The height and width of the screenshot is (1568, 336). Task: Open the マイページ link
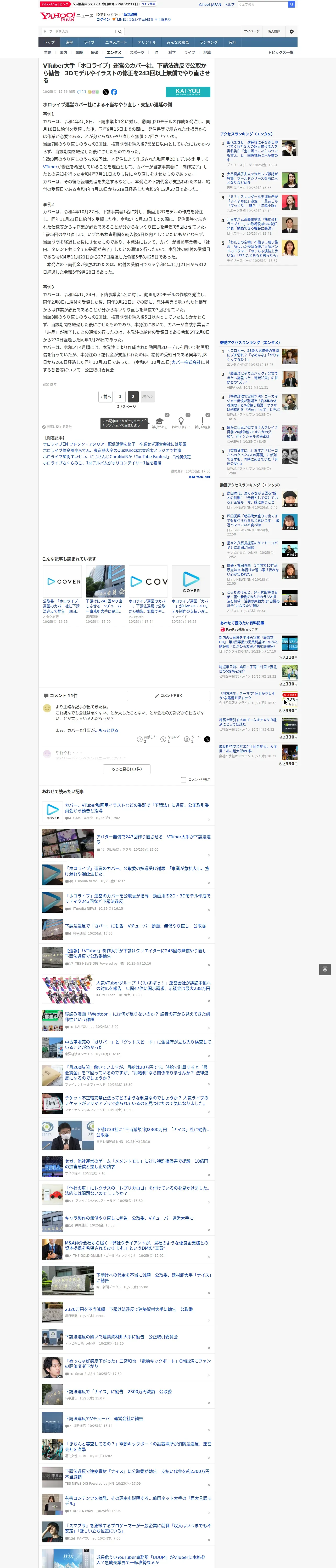(x=252, y=31)
